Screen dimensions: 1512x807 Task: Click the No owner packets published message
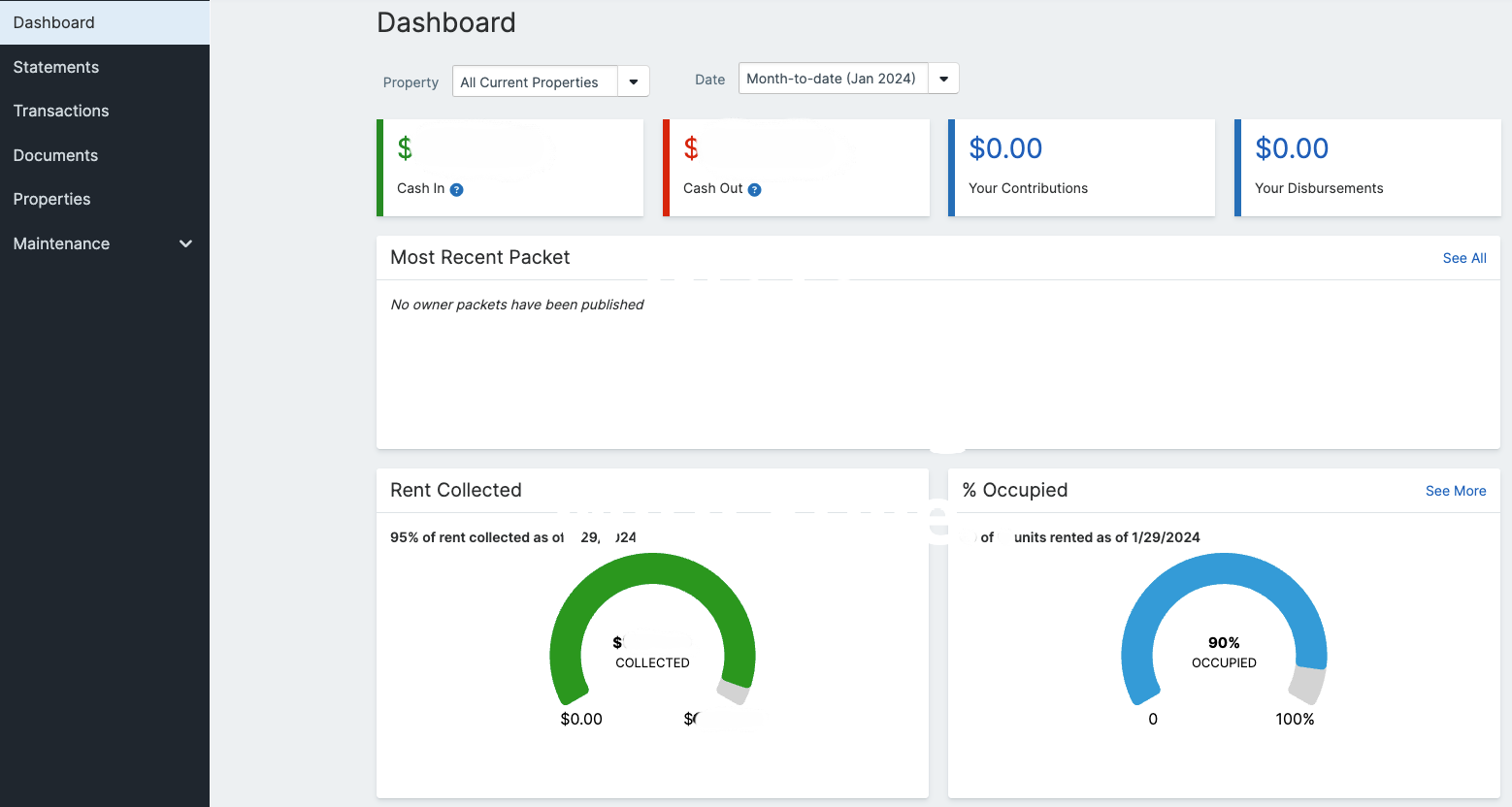(x=517, y=305)
